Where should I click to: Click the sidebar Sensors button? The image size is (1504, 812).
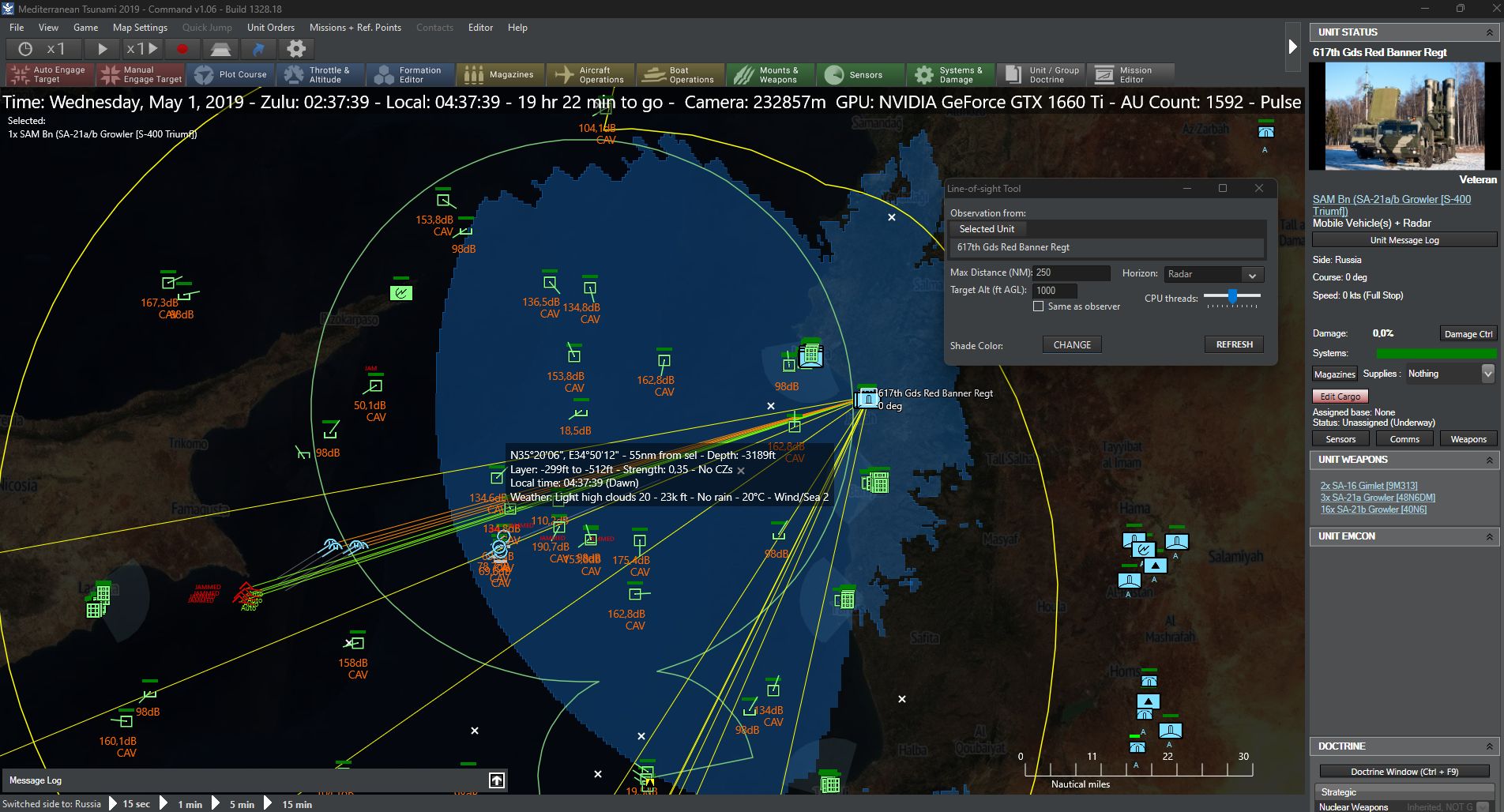pos(1340,439)
